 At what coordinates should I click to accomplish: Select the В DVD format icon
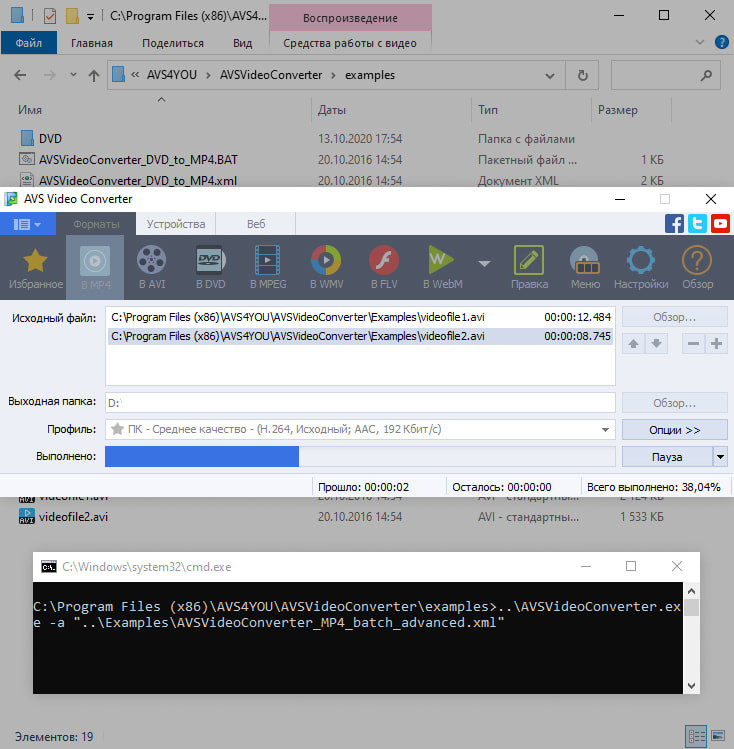coord(210,268)
